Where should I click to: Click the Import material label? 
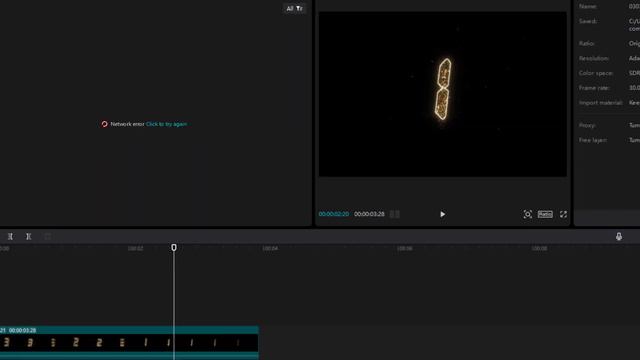click(x=600, y=103)
